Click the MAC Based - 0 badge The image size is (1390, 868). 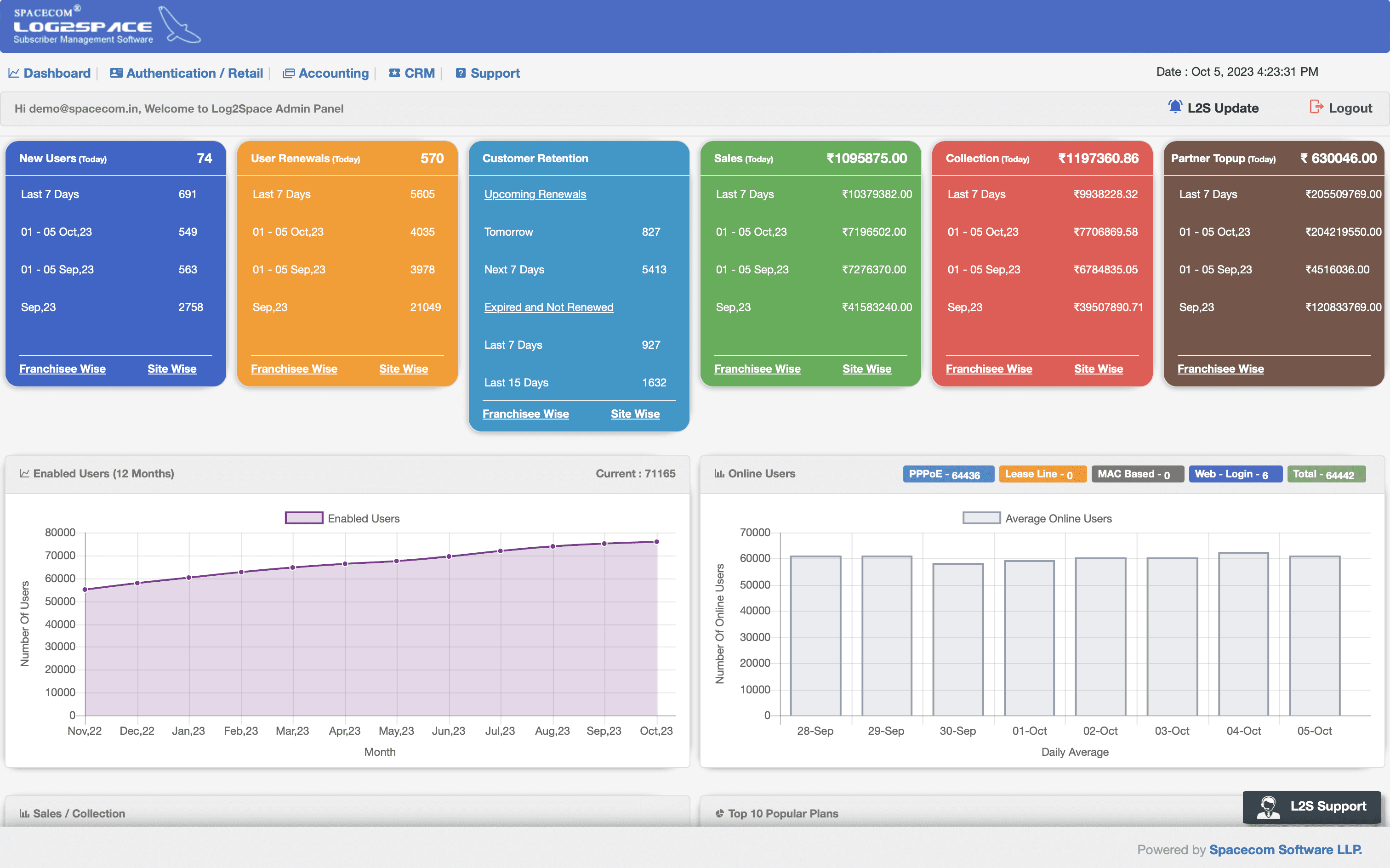pos(1137,474)
